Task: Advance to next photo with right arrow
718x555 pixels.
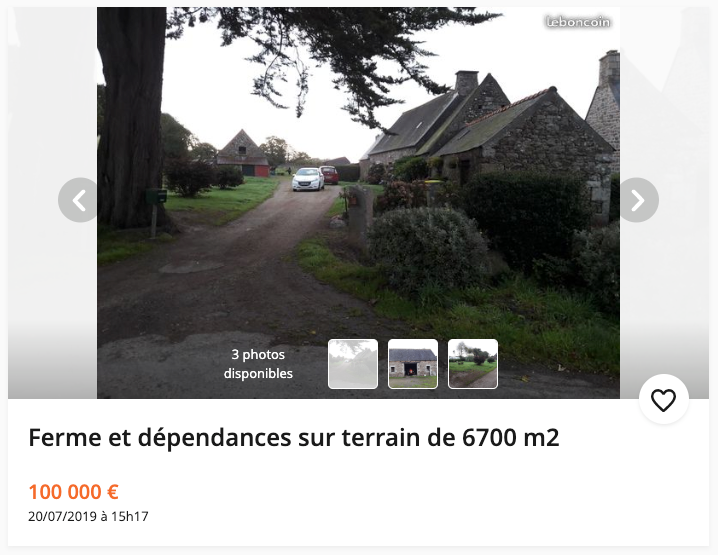Action: tap(637, 200)
